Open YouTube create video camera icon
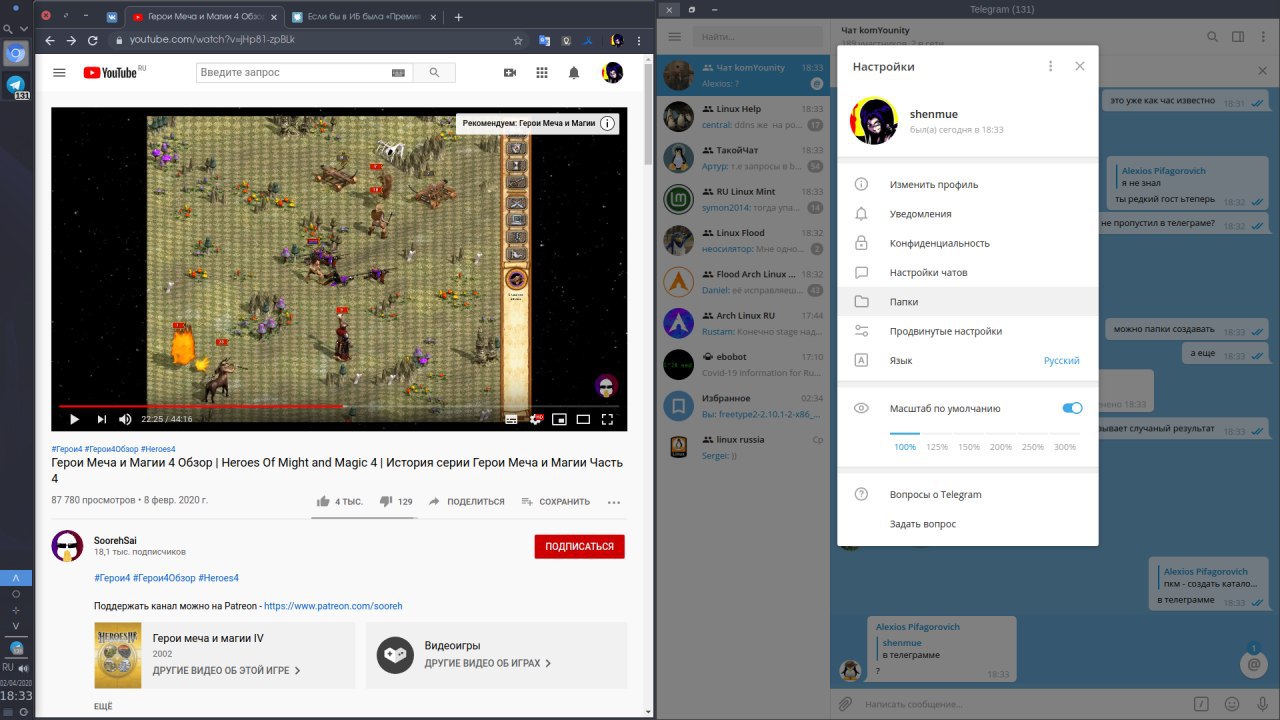 click(509, 72)
